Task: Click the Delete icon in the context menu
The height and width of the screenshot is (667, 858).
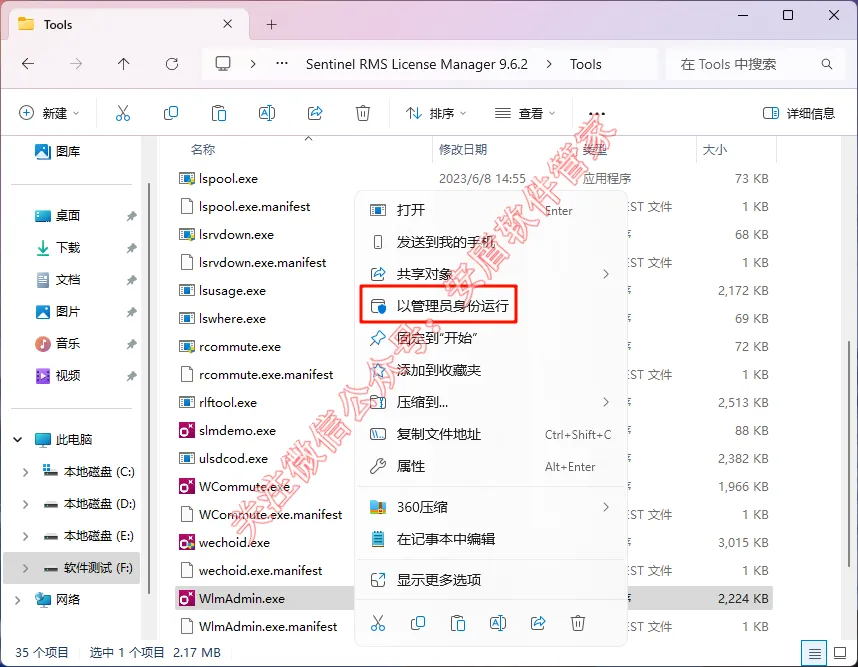Action: (578, 623)
